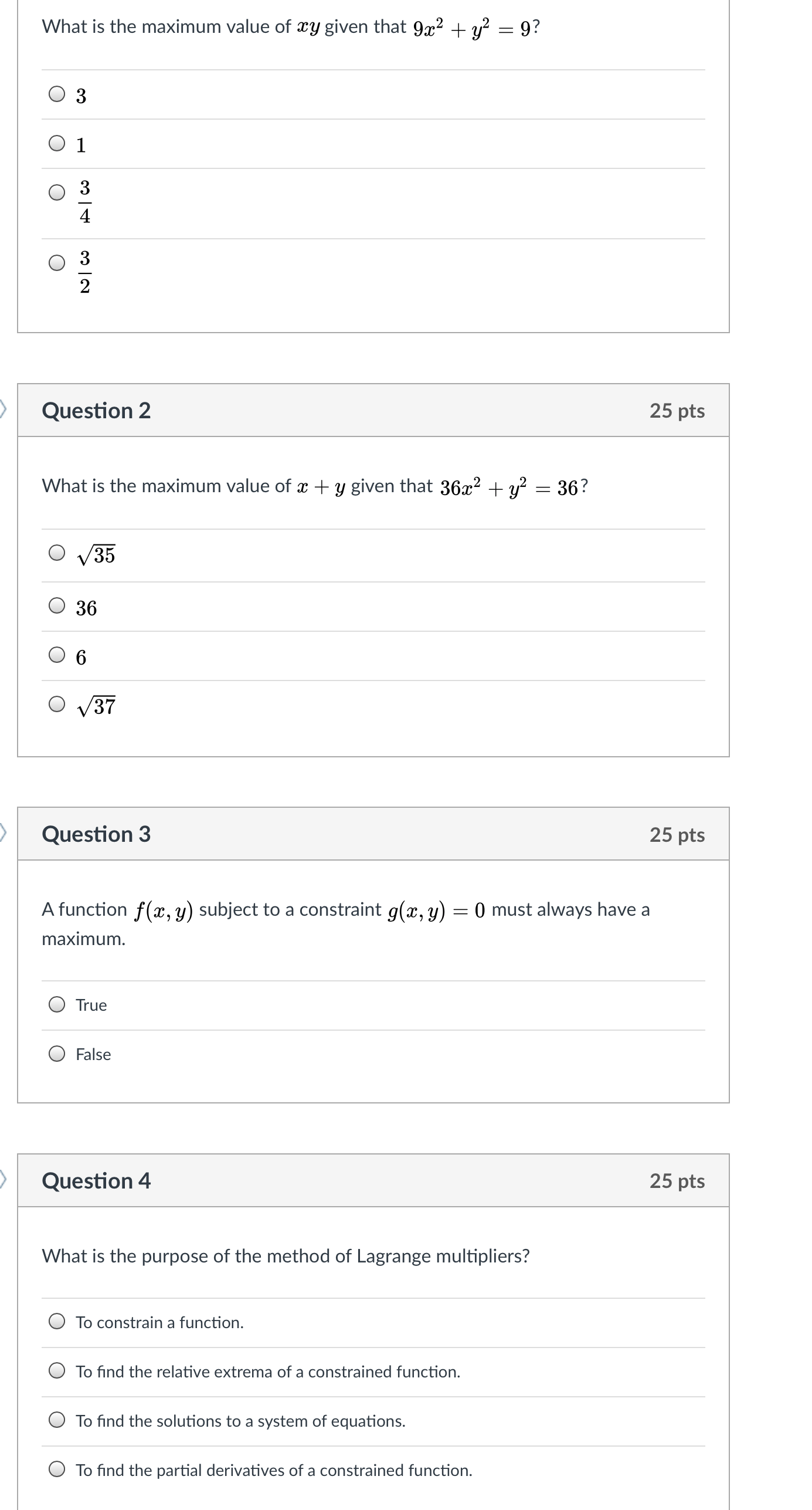Choose the 3/2 fraction answer option
The height and width of the screenshot is (1510, 812).
57,263
